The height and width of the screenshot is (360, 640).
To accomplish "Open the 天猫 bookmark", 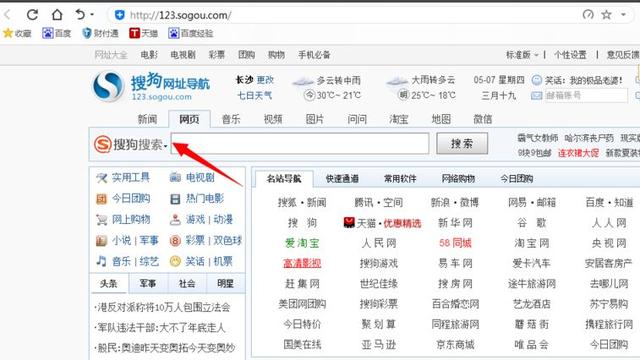I will [x=143, y=33].
